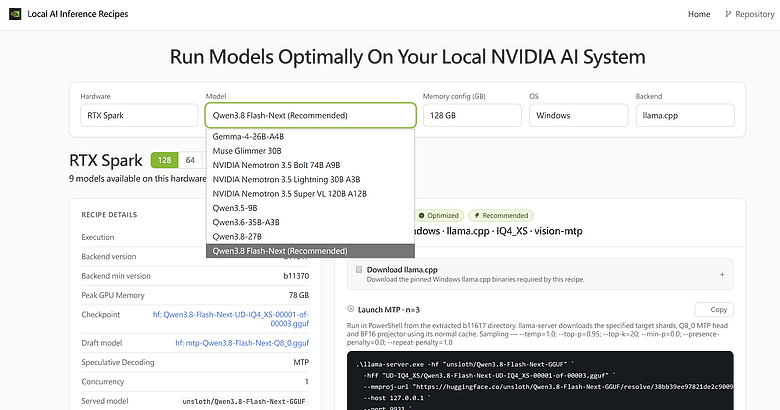Viewport: 780px width, 410px height.
Task: Open the Backend dropdown showing llama.cpp
Action: coord(685,115)
